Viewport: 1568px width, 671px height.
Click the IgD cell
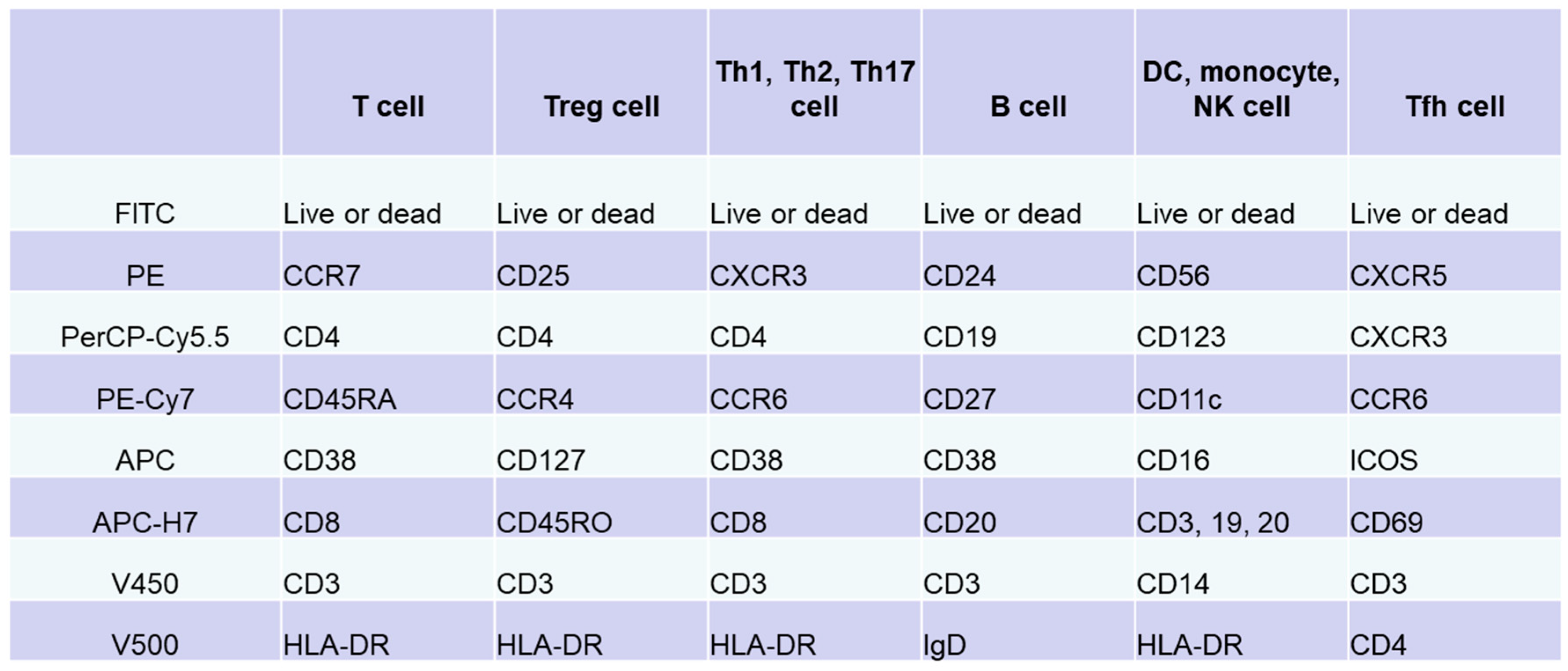[945, 645]
